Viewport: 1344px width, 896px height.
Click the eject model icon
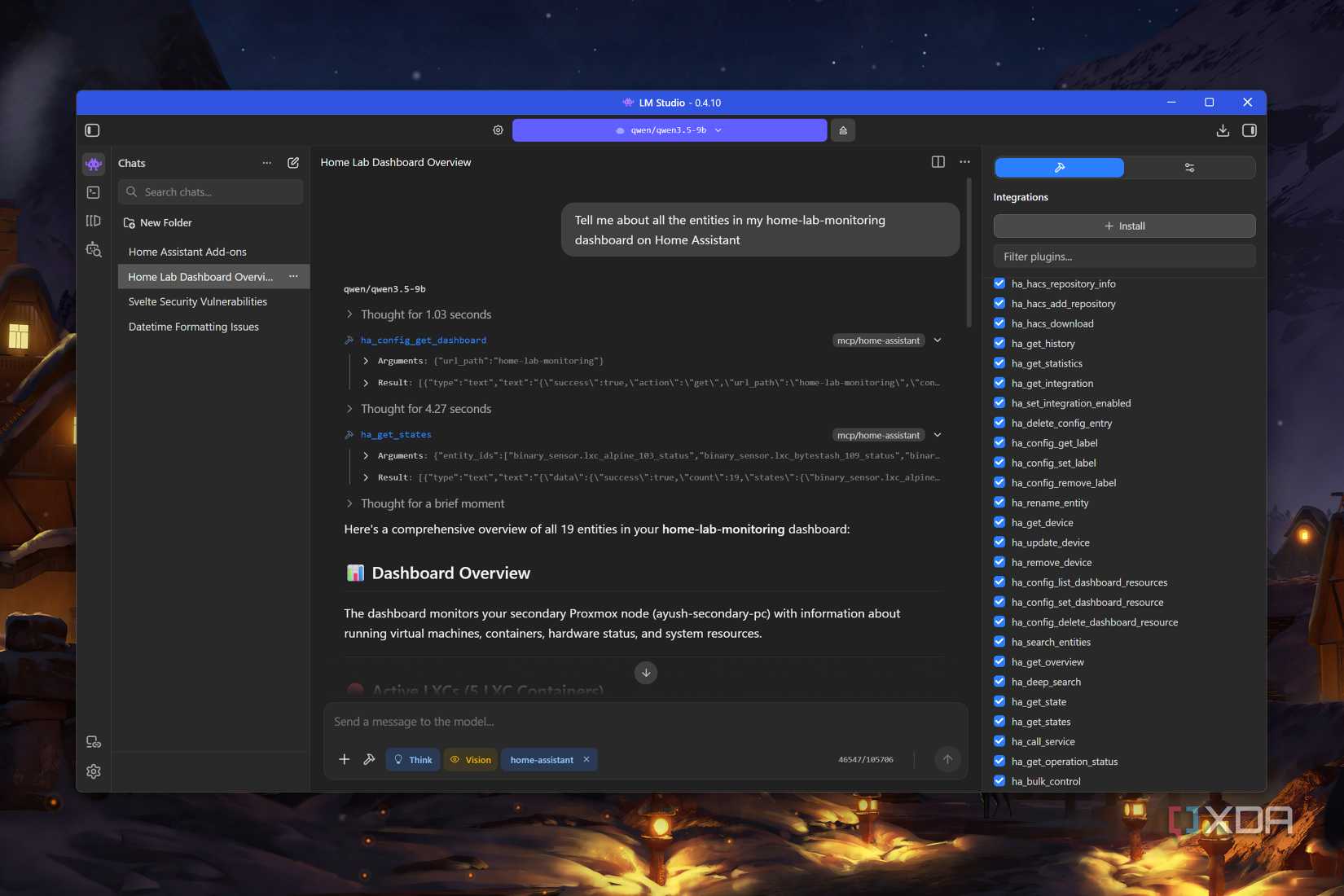[843, 130]
